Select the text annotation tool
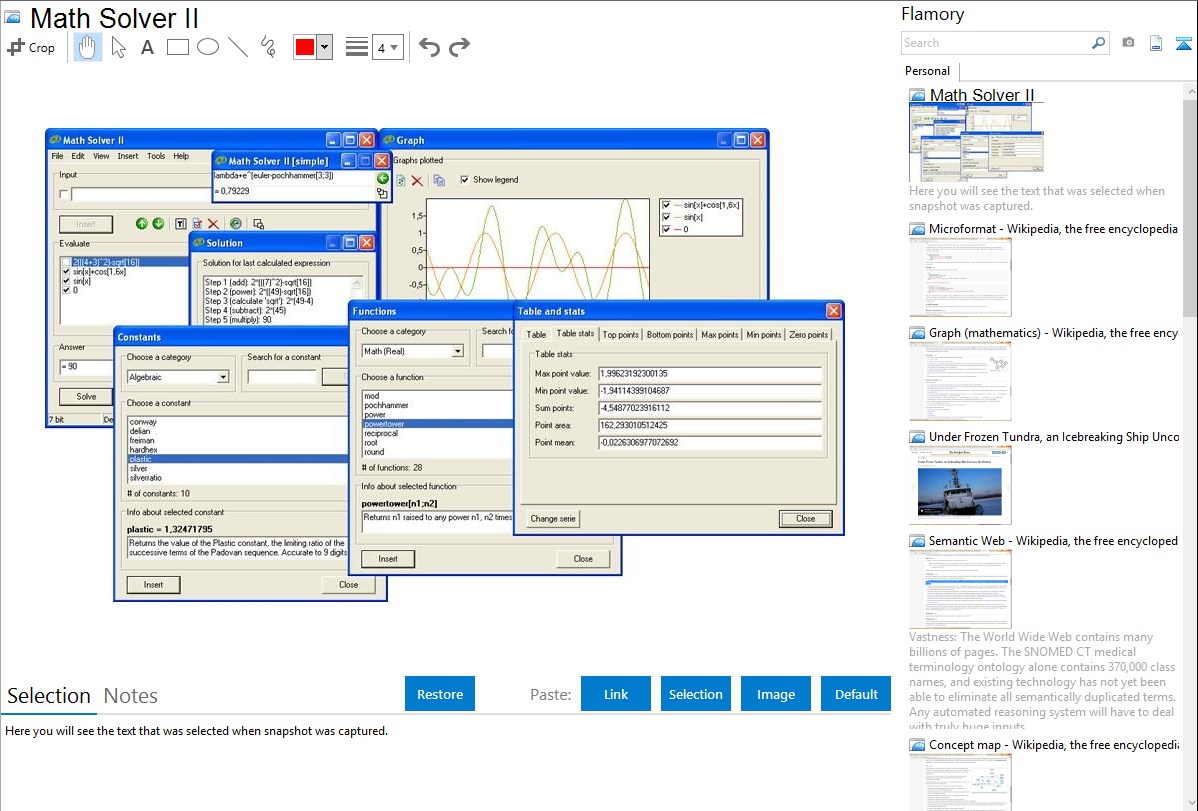Image resolution: width=1198 pixels, height=811 pixels. click(x=147, y=47)
